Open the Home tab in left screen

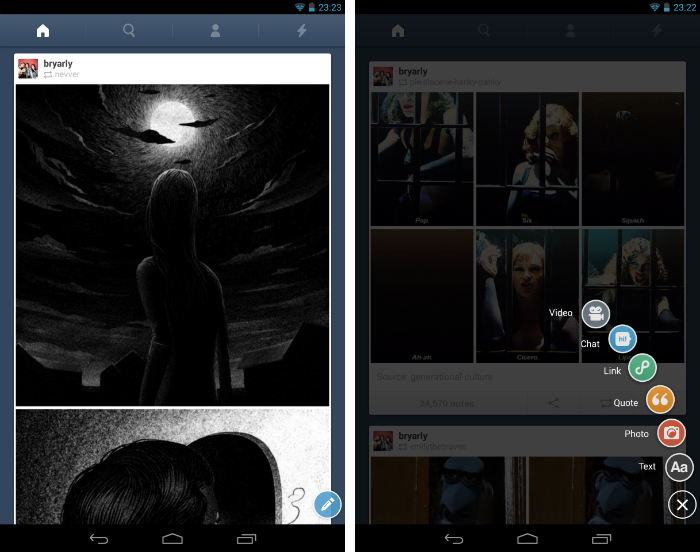(43, 30)
